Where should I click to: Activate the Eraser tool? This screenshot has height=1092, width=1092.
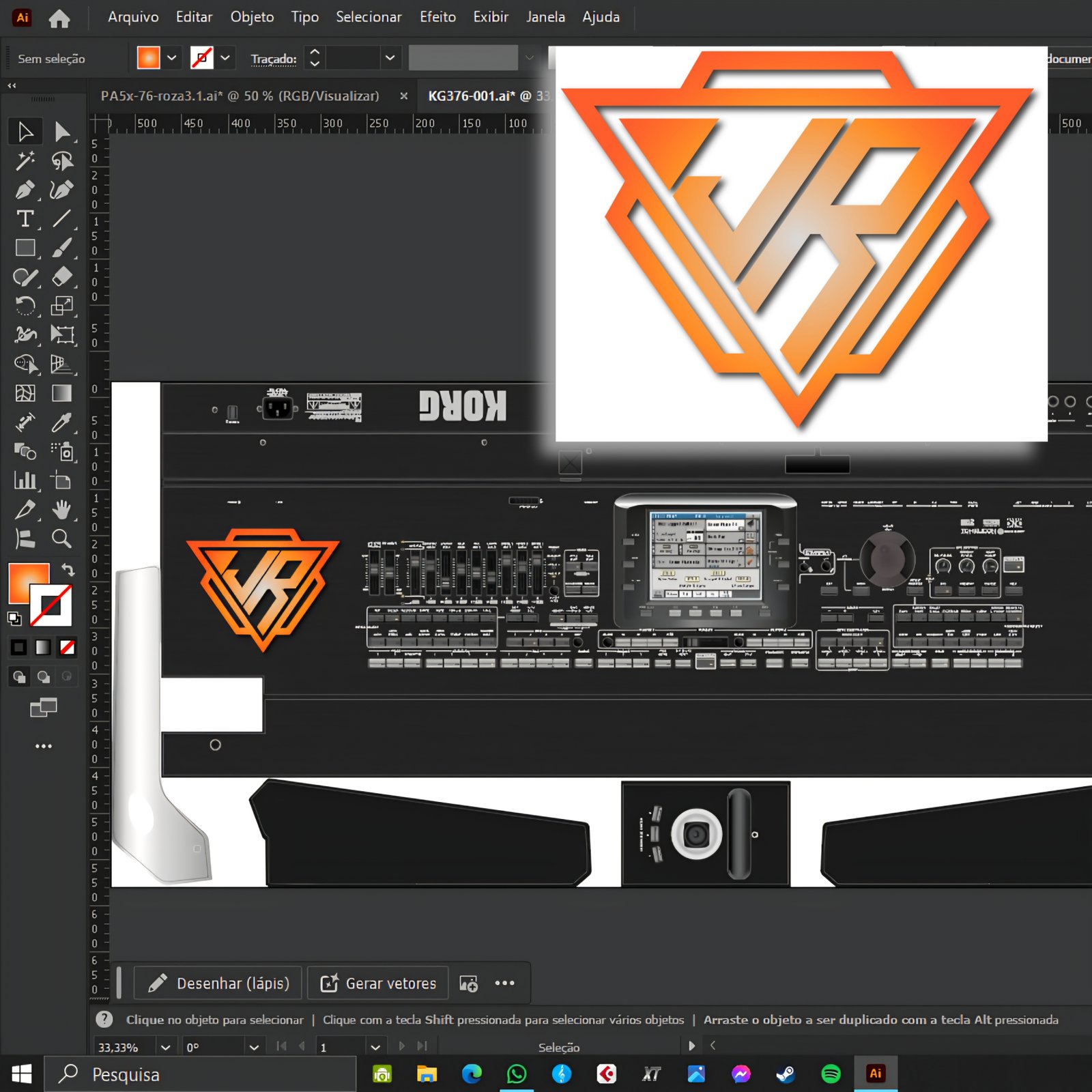pyautogui.click(x=61, y=276)
